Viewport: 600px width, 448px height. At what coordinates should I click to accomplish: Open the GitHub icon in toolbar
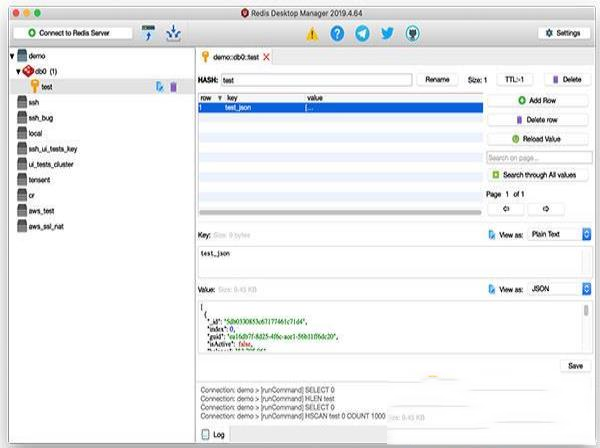pyautogui.click(x=413, y=33)
